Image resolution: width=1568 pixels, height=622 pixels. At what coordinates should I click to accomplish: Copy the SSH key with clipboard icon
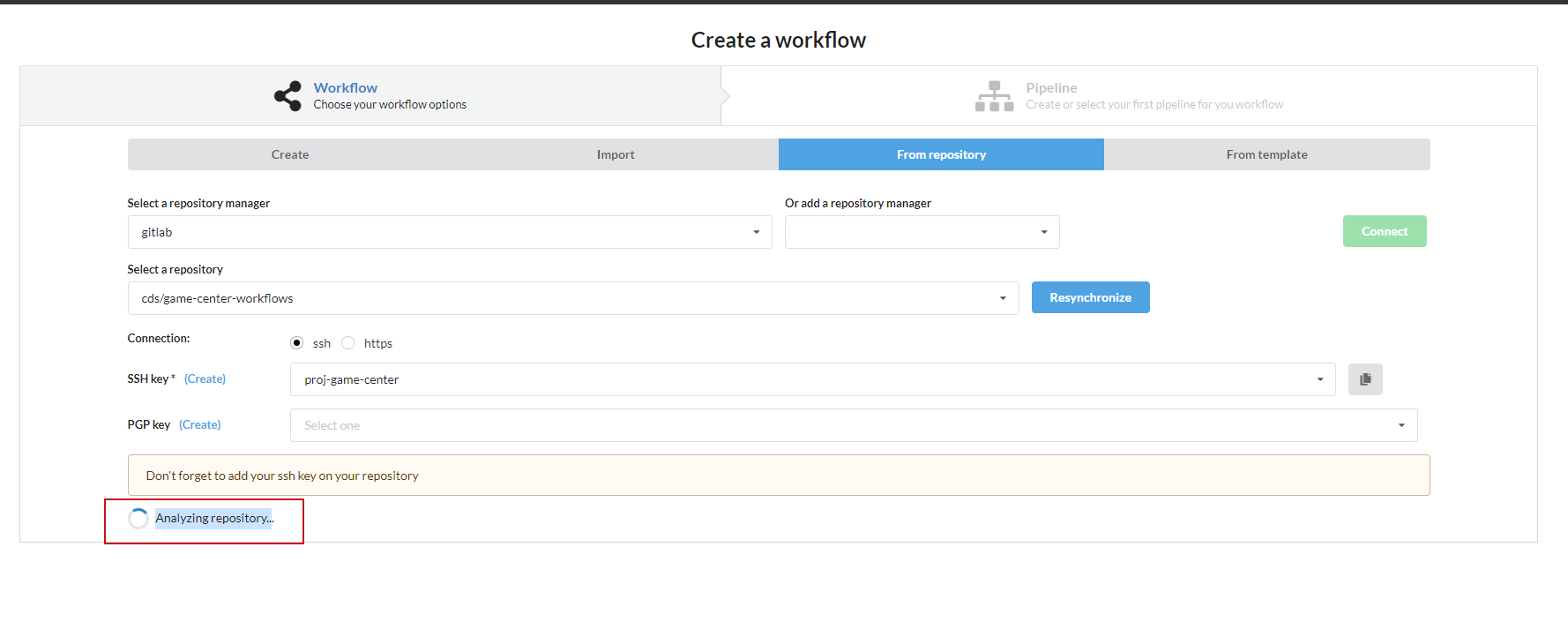1365,379
